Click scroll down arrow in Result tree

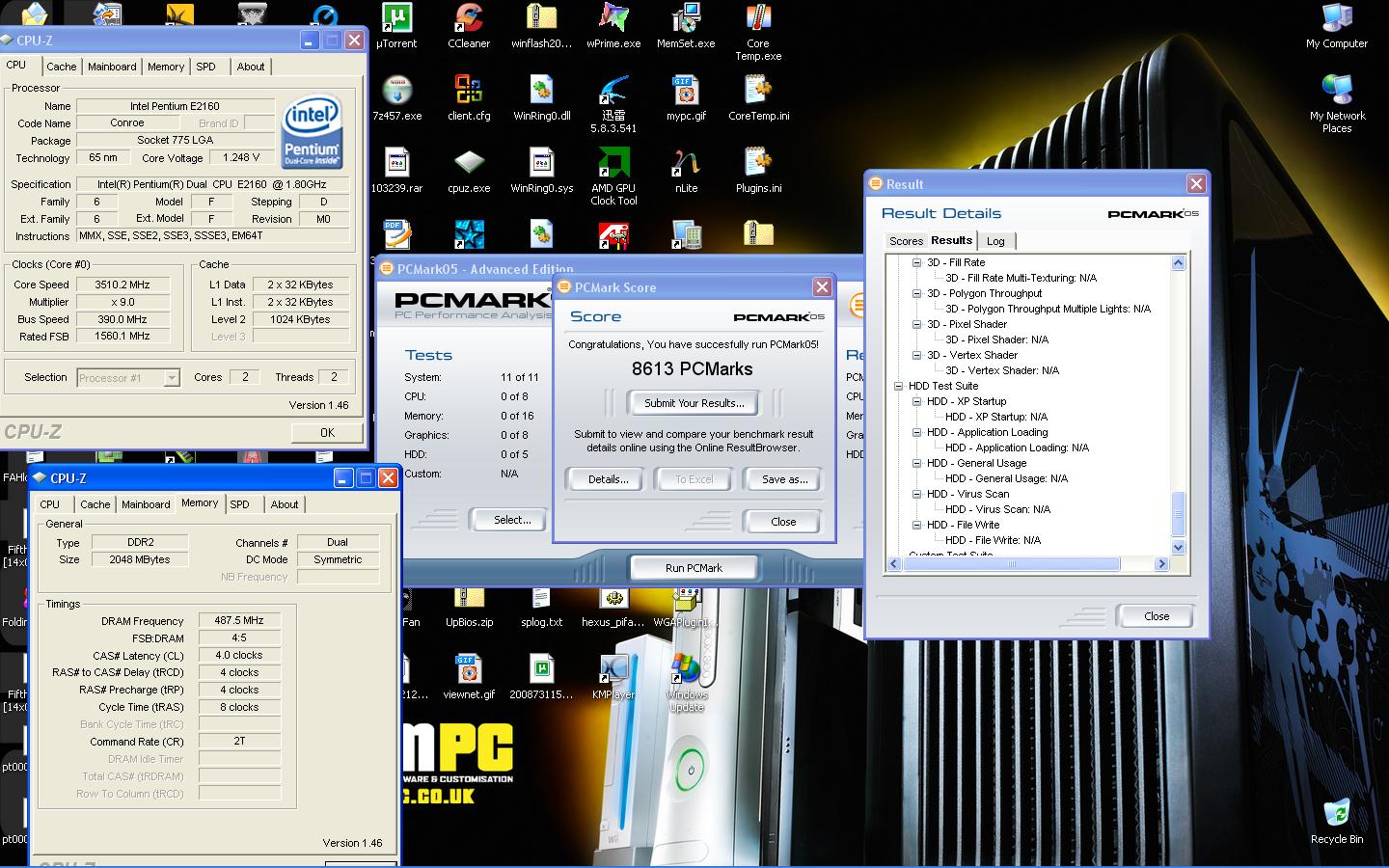[x=1178, y=547]
